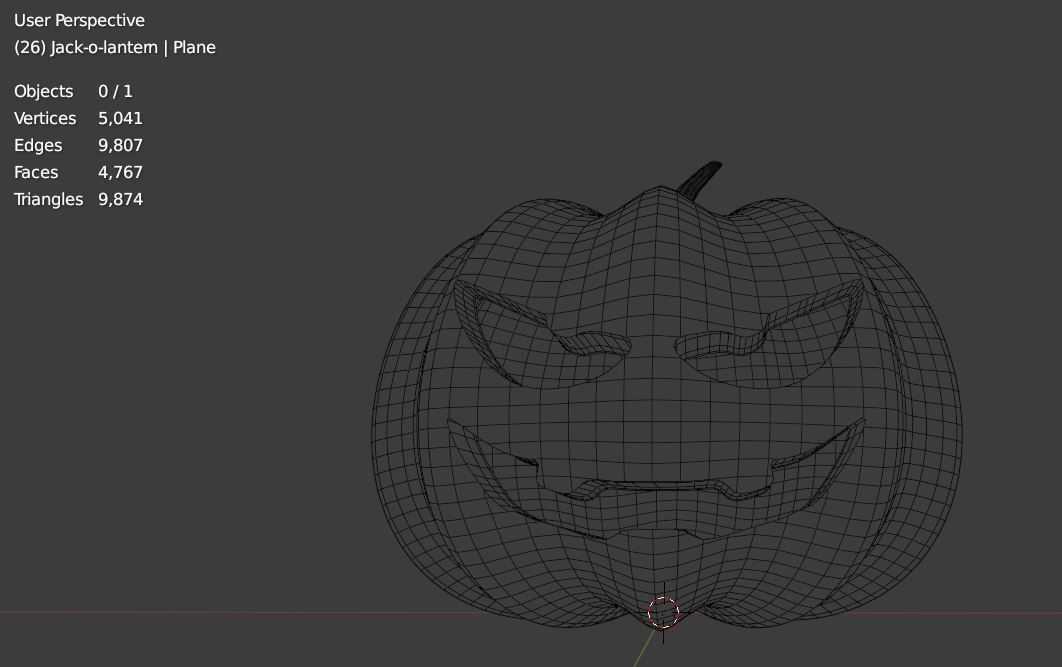Click the face count value "4,767"
Image resolution: width=1062 pixels, height=667 pixels.
point(121,173)
